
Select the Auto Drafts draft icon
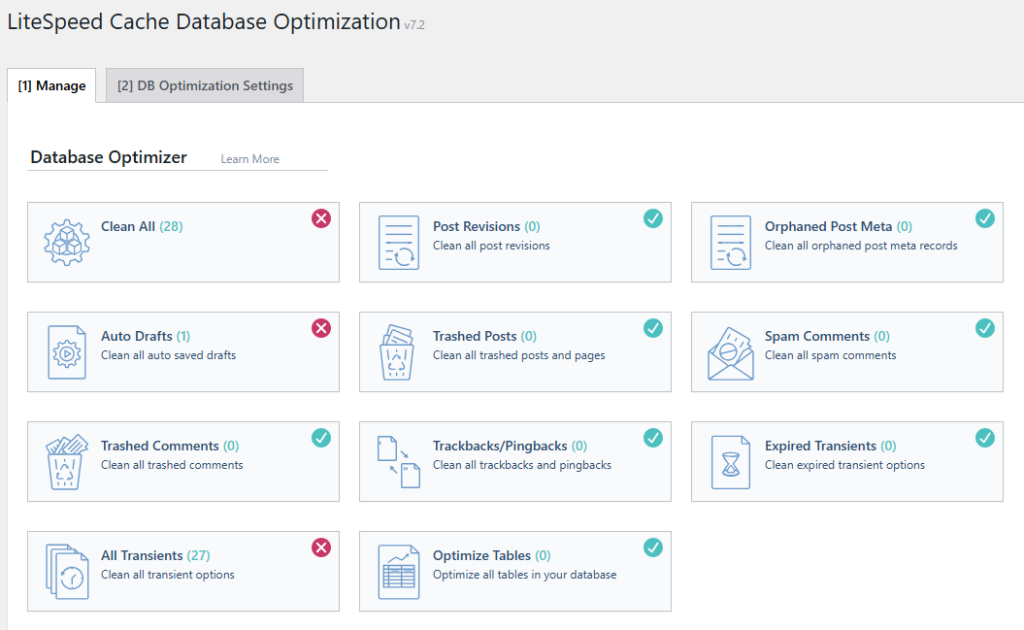pyautogui.click(x=65, y=351)
